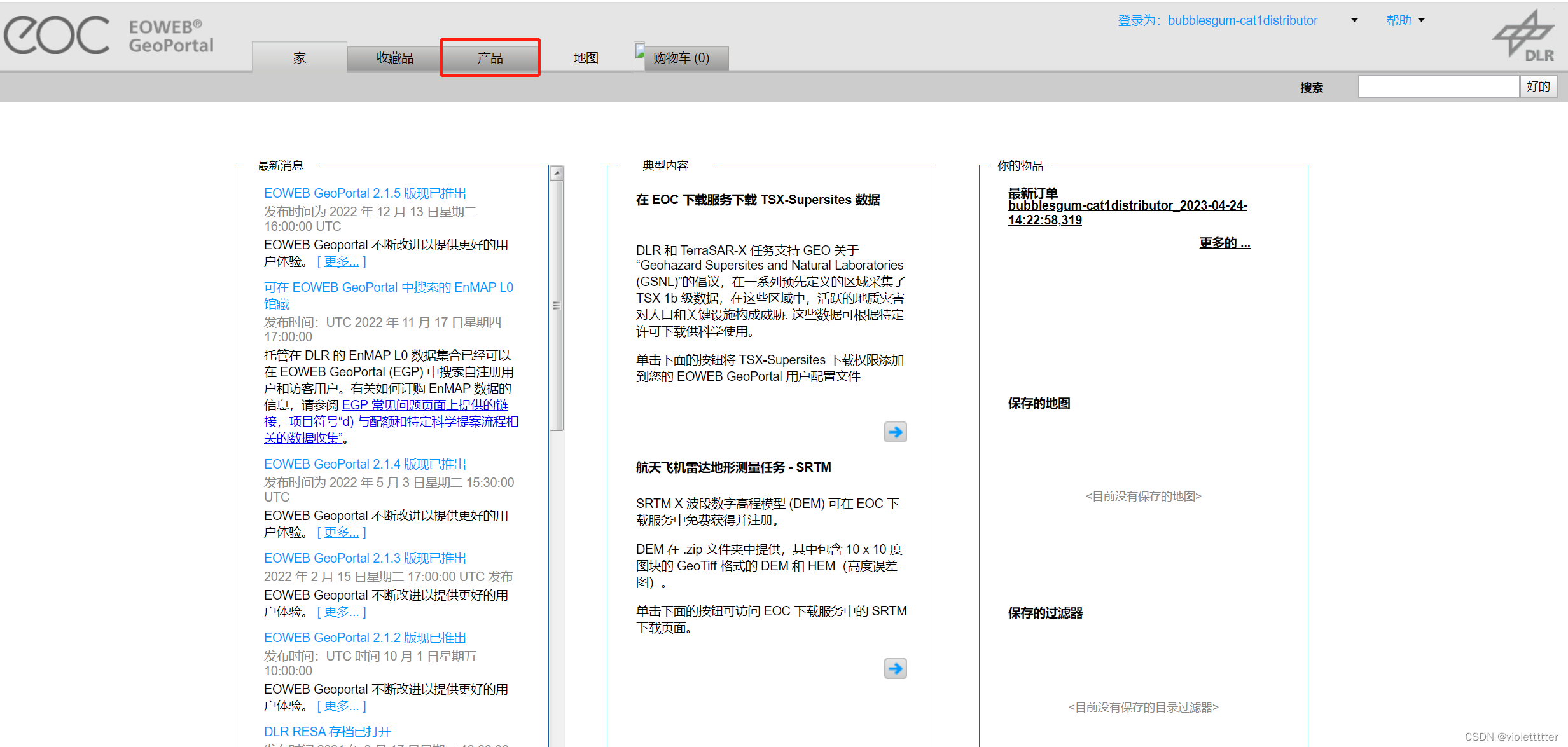
Task: Click the 更多的 ... orders link
Action: (x=1224, y=243)
